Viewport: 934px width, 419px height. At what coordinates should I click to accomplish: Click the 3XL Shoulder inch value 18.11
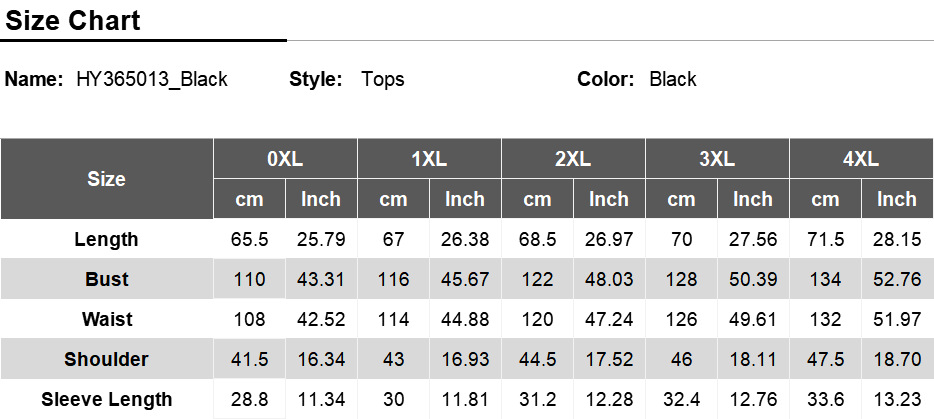point(753,359)
